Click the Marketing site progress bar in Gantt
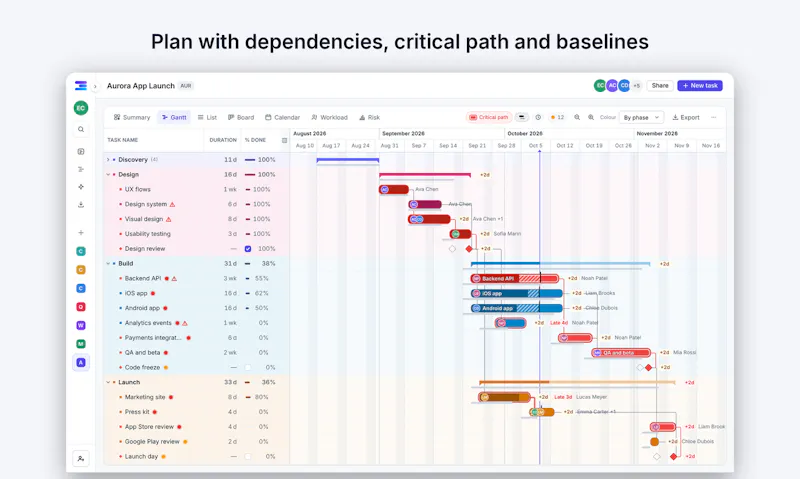 point(505,397)
